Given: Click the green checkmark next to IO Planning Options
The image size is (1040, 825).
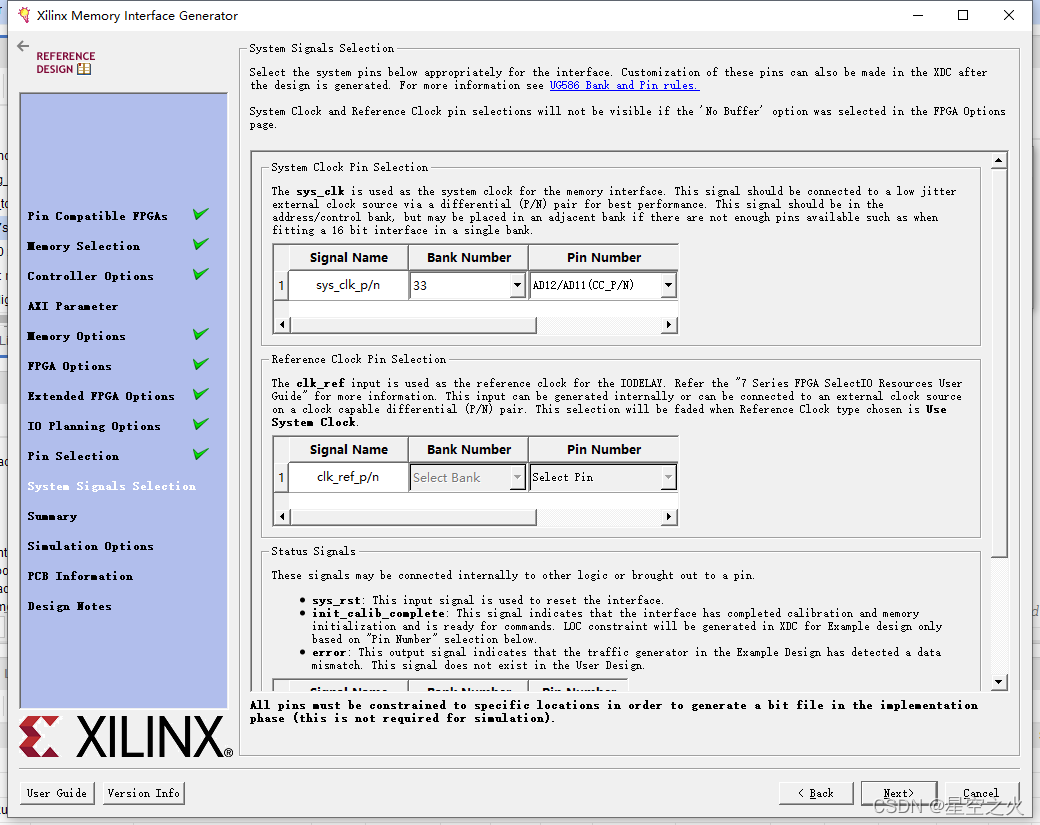Looking at the screenshot, I should 201,424.
